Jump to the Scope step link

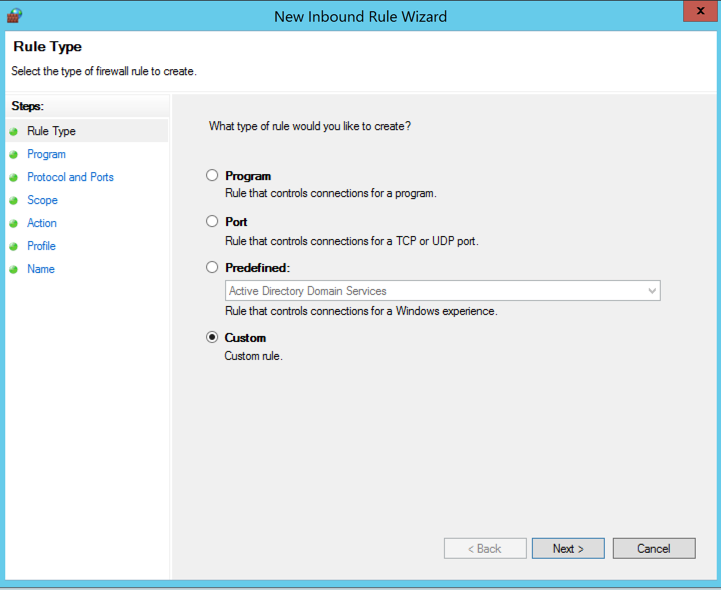point(42,200)
